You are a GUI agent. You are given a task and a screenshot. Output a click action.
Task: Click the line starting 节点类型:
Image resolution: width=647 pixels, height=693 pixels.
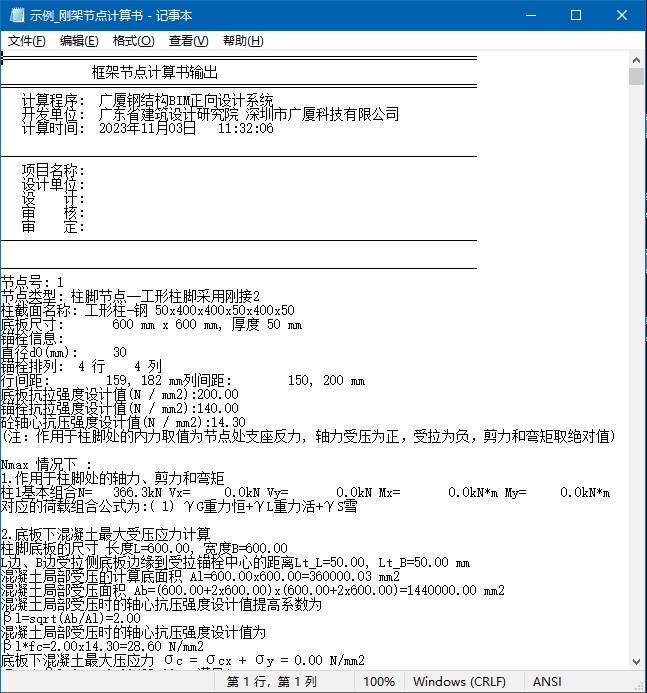point(130,296)
